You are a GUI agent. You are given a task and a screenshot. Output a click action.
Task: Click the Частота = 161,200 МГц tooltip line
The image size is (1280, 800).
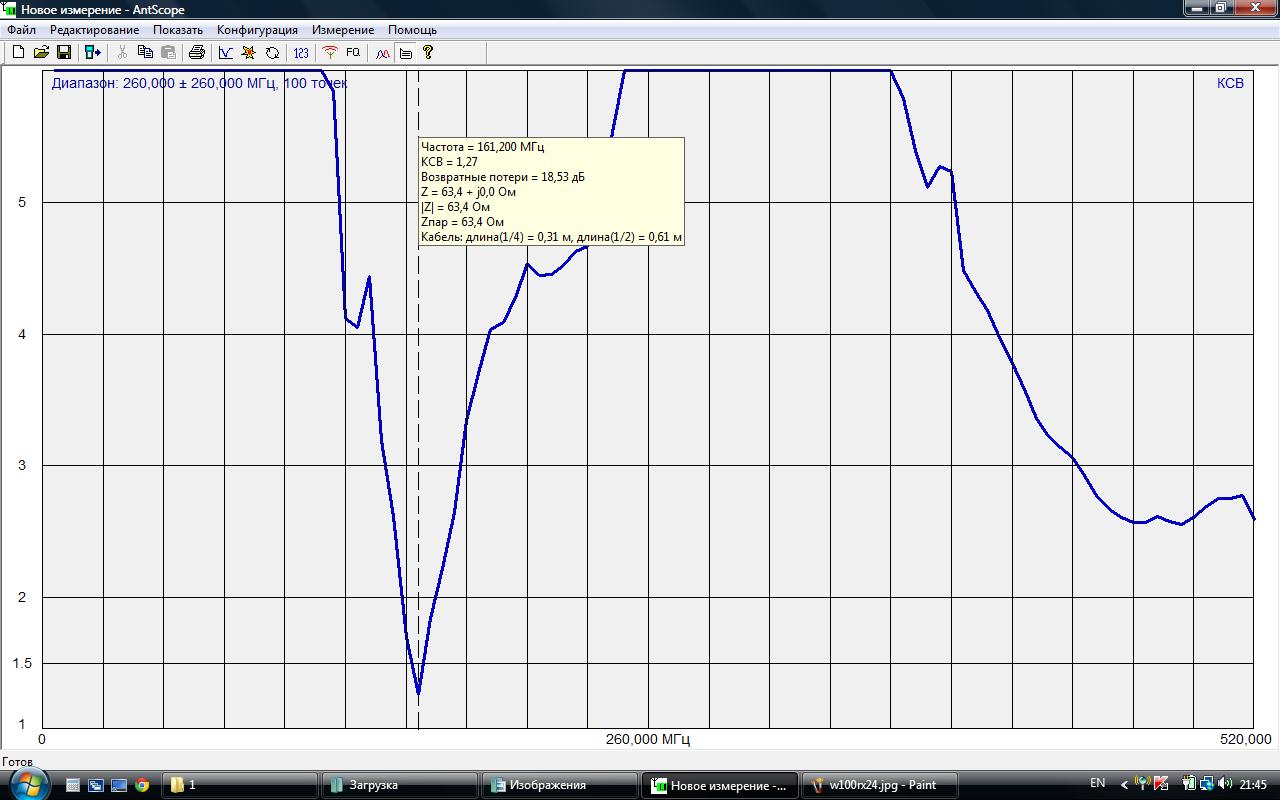point(483,147)
